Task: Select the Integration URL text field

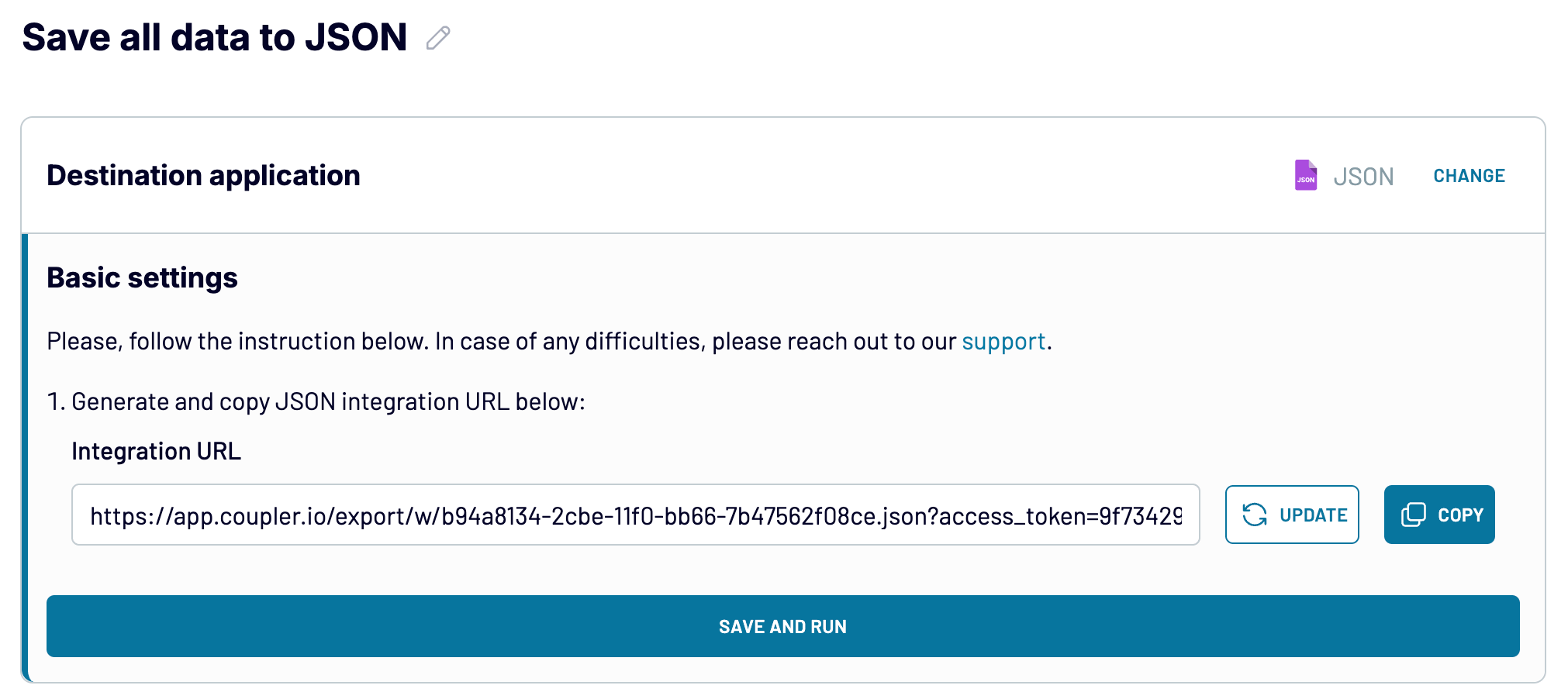Action: click(x=636, y=515)
